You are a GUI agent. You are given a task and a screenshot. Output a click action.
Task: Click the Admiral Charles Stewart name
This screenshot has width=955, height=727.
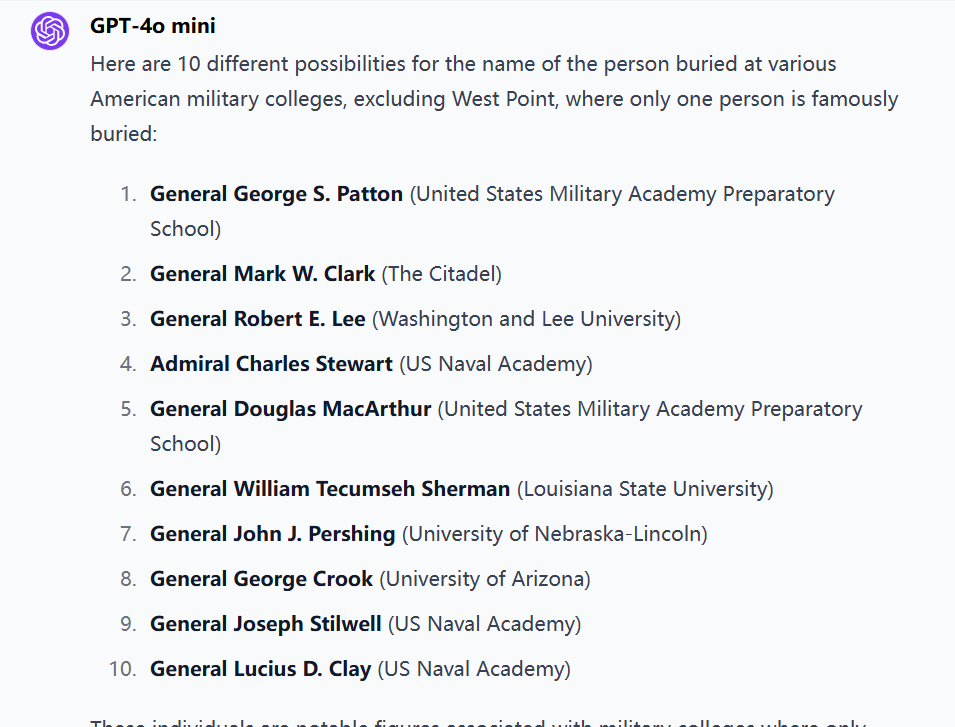[271, 364]
